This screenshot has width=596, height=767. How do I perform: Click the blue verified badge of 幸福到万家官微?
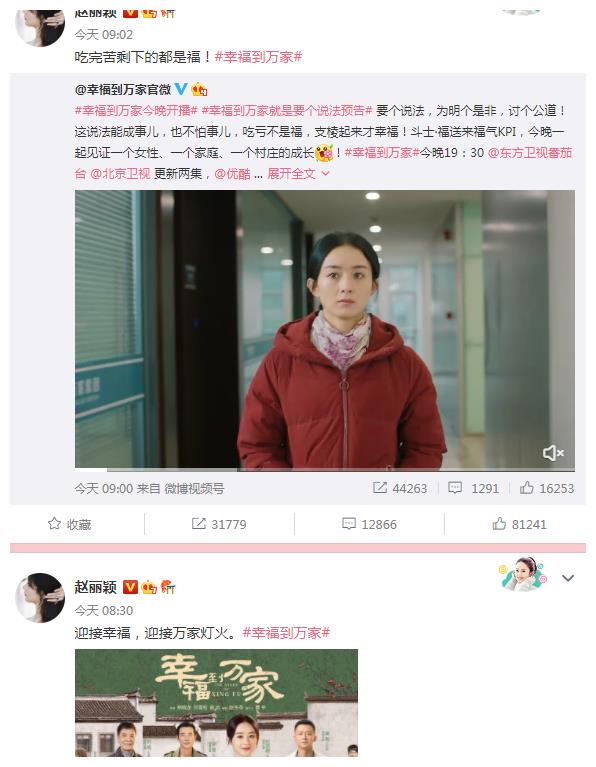coord(181,89)
